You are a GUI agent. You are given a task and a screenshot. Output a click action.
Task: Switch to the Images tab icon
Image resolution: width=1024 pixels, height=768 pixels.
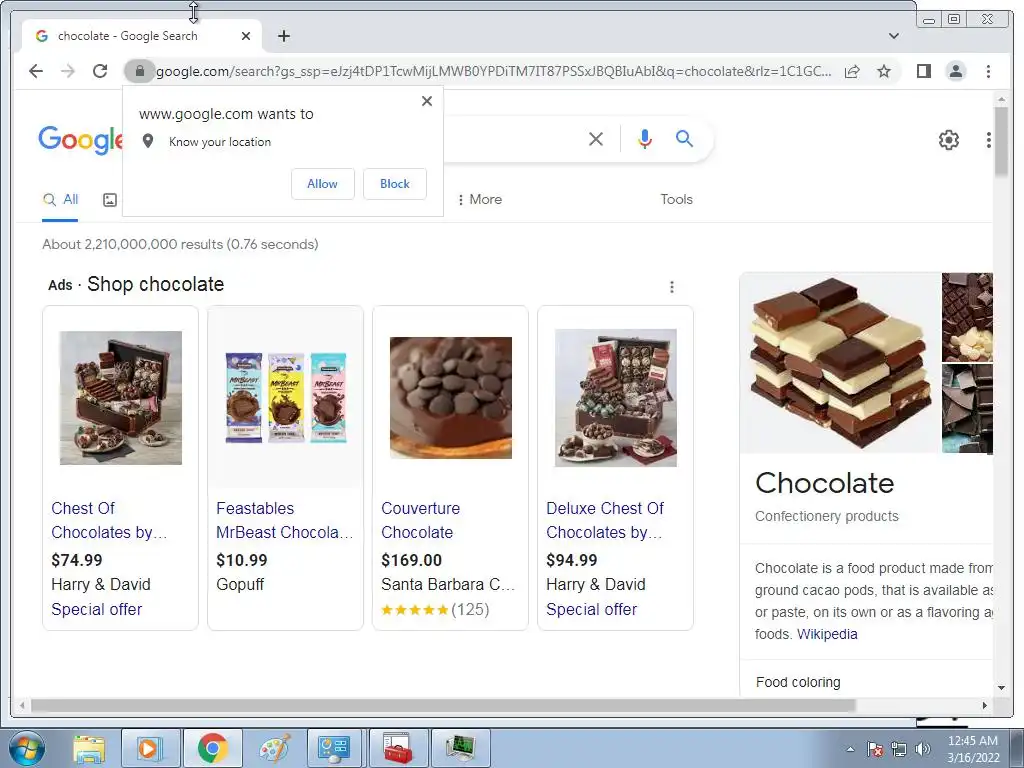[110, 200]
